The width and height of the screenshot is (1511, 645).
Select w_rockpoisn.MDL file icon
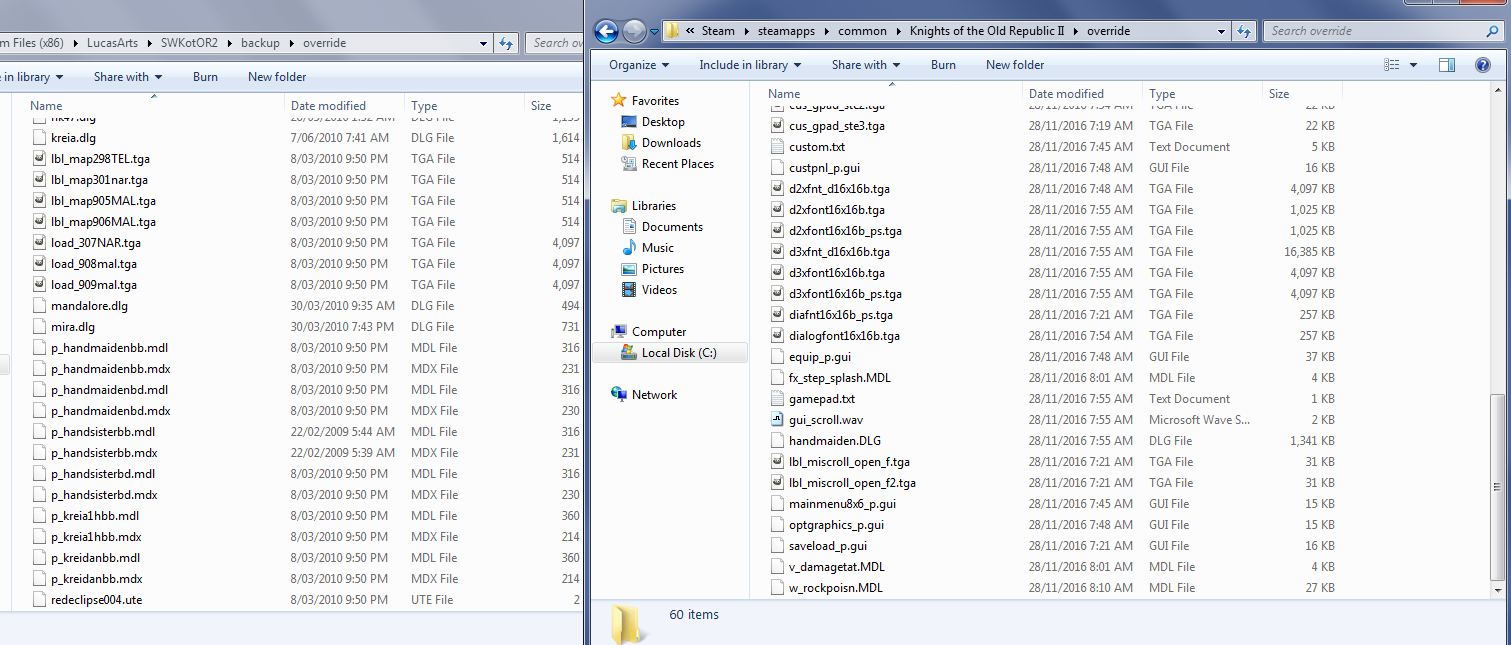[778, 588]
